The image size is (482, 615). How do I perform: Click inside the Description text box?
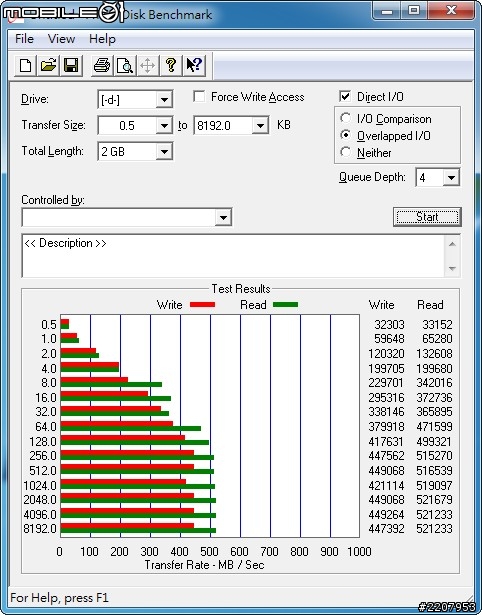point(234,256)
